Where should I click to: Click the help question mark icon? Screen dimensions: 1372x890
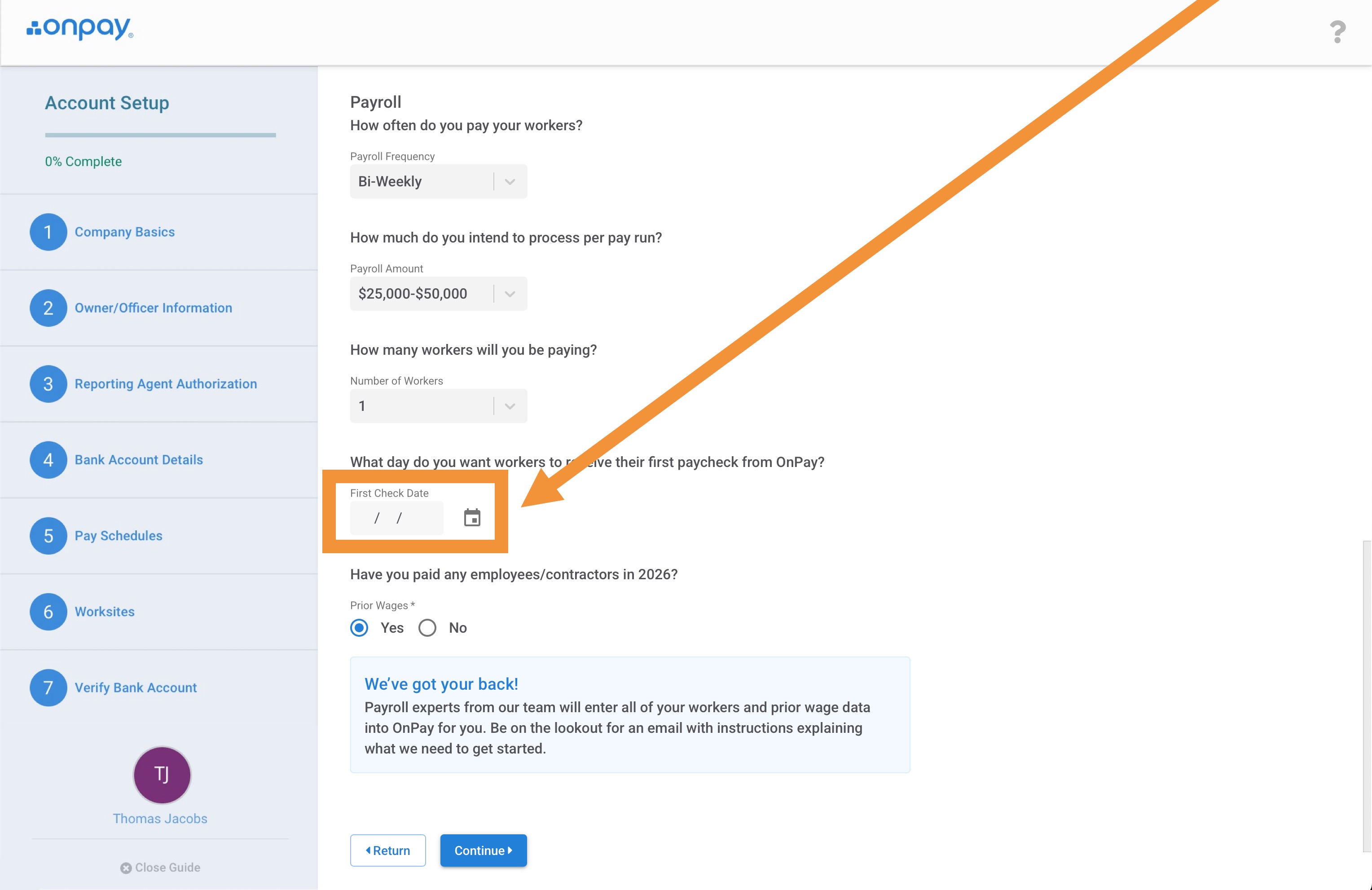(1337, 32)
